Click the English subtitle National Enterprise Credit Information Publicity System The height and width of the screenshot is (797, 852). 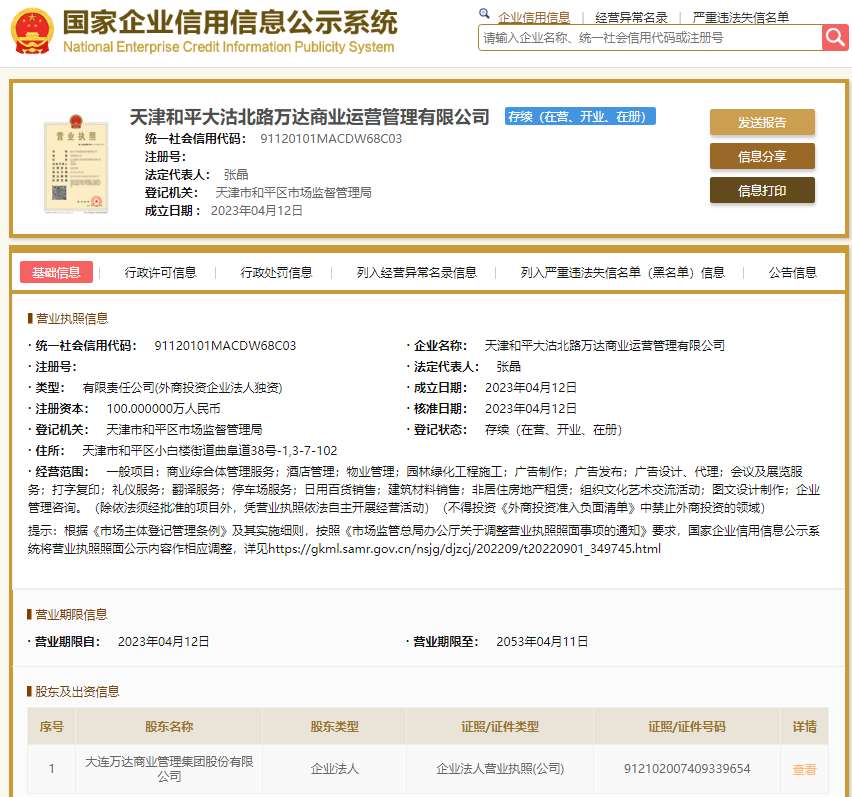229,47
